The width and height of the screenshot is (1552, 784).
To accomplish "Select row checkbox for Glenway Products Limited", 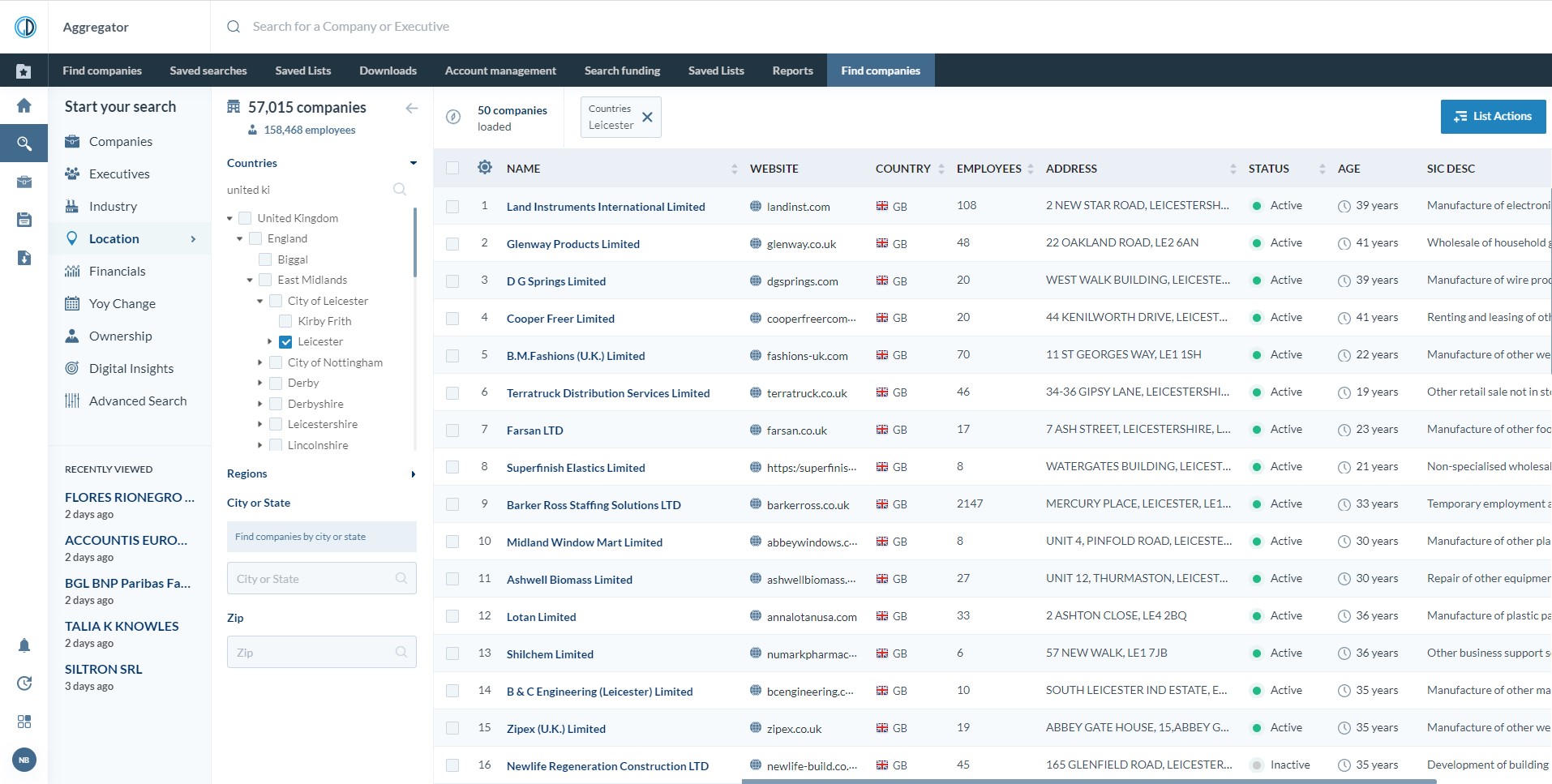I will 452,244.
